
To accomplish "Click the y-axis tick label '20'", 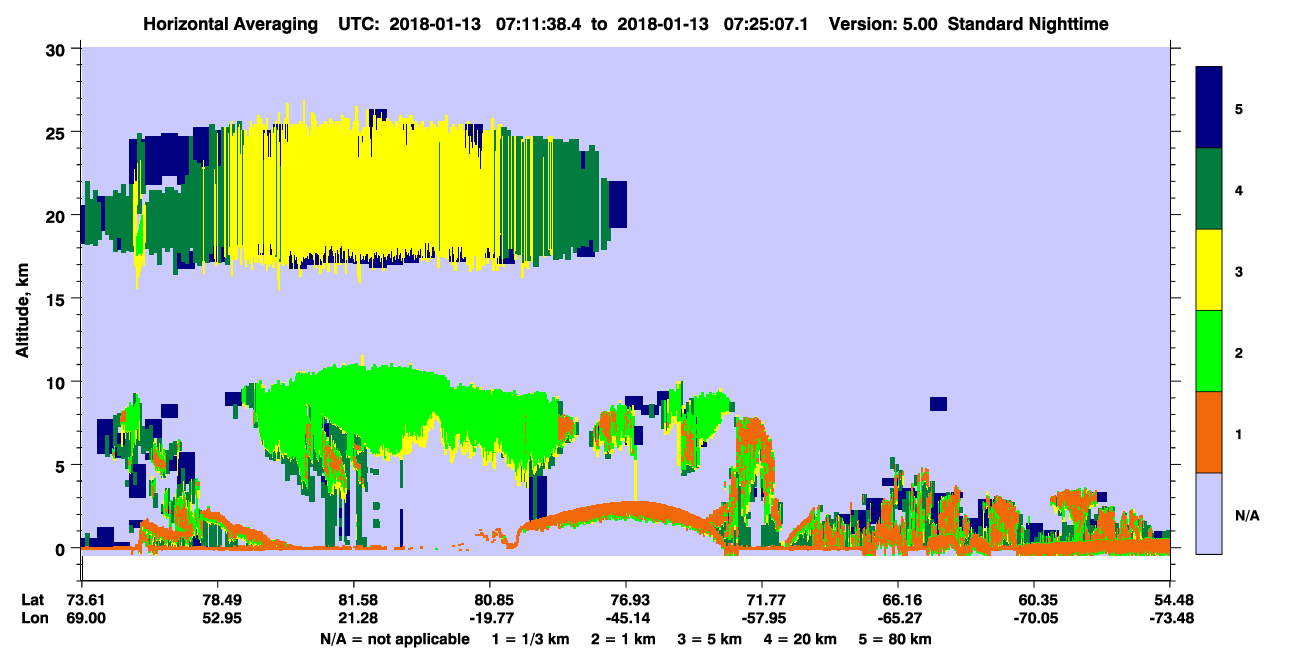I will [x=58, y=215].
